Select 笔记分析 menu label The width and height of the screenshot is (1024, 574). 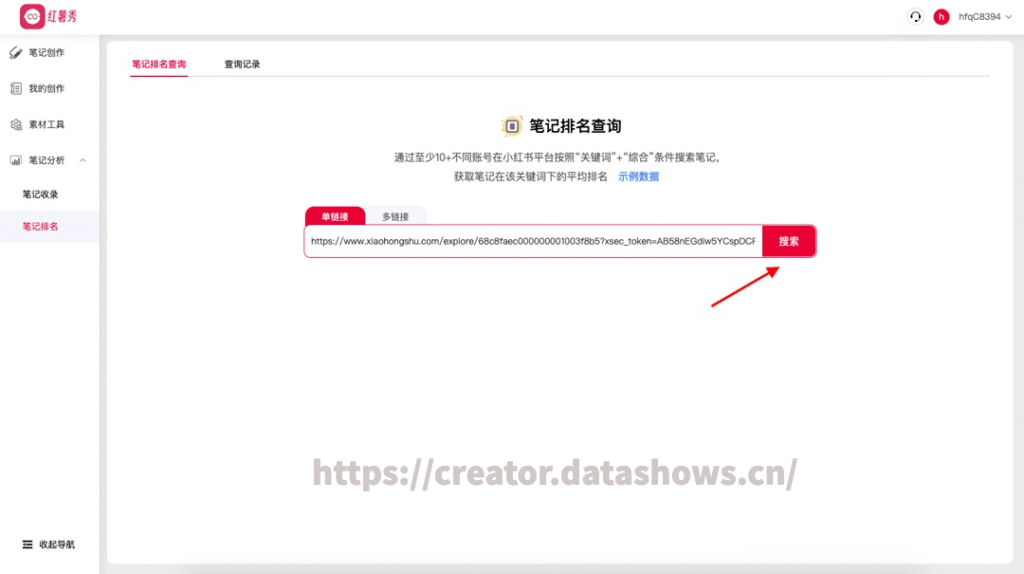pyautogui.click(x=46, y=160)
